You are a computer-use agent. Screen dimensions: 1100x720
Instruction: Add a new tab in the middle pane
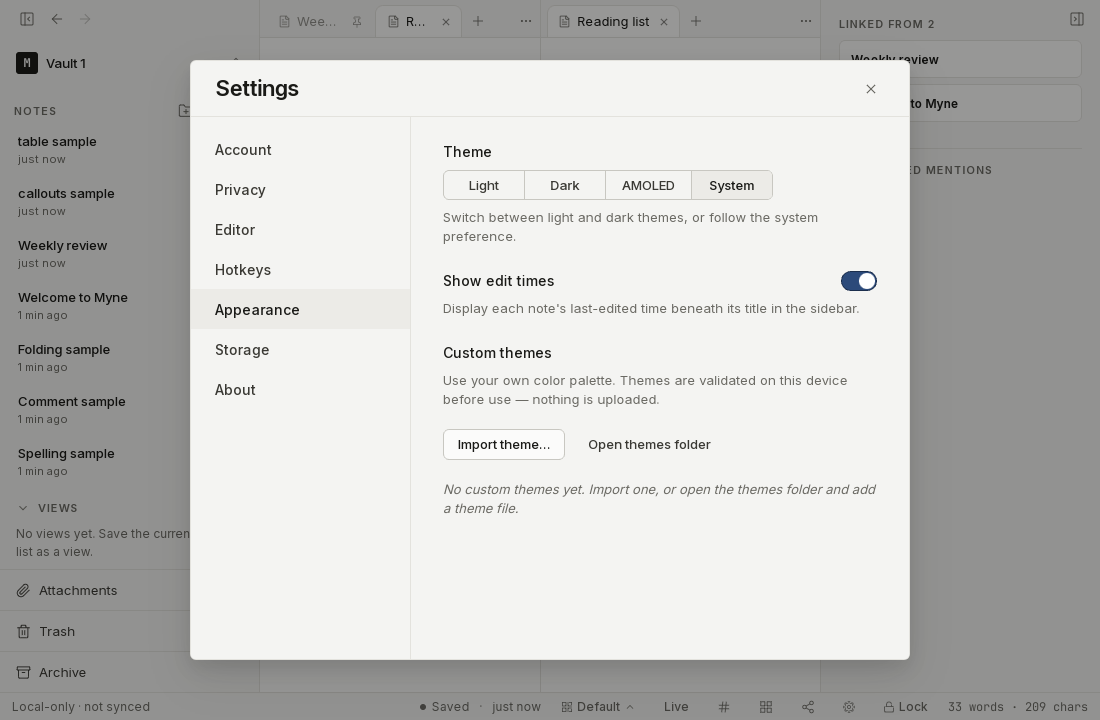[x=478, y=21]
